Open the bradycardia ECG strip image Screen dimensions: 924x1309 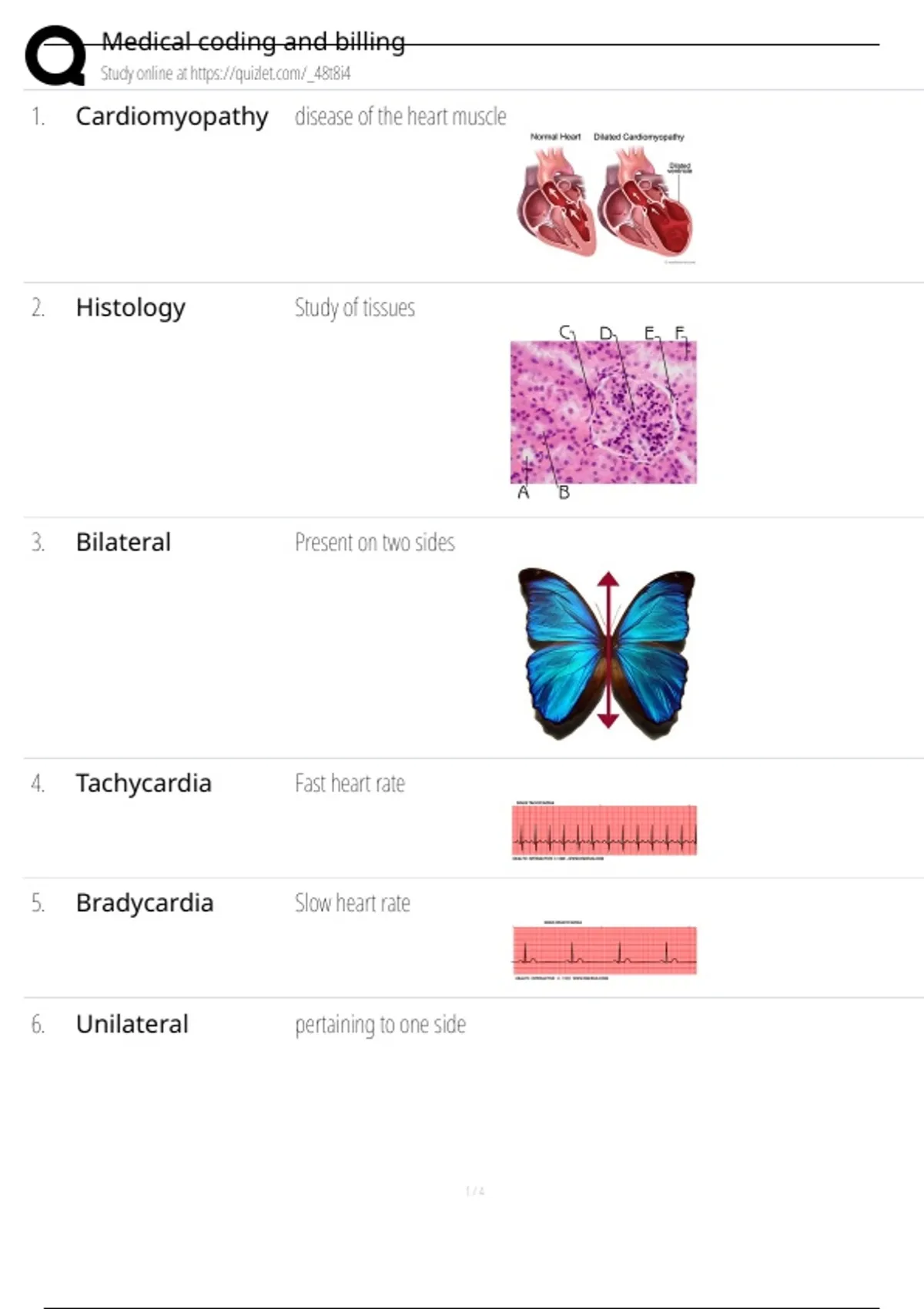click(x=604, y=950)
